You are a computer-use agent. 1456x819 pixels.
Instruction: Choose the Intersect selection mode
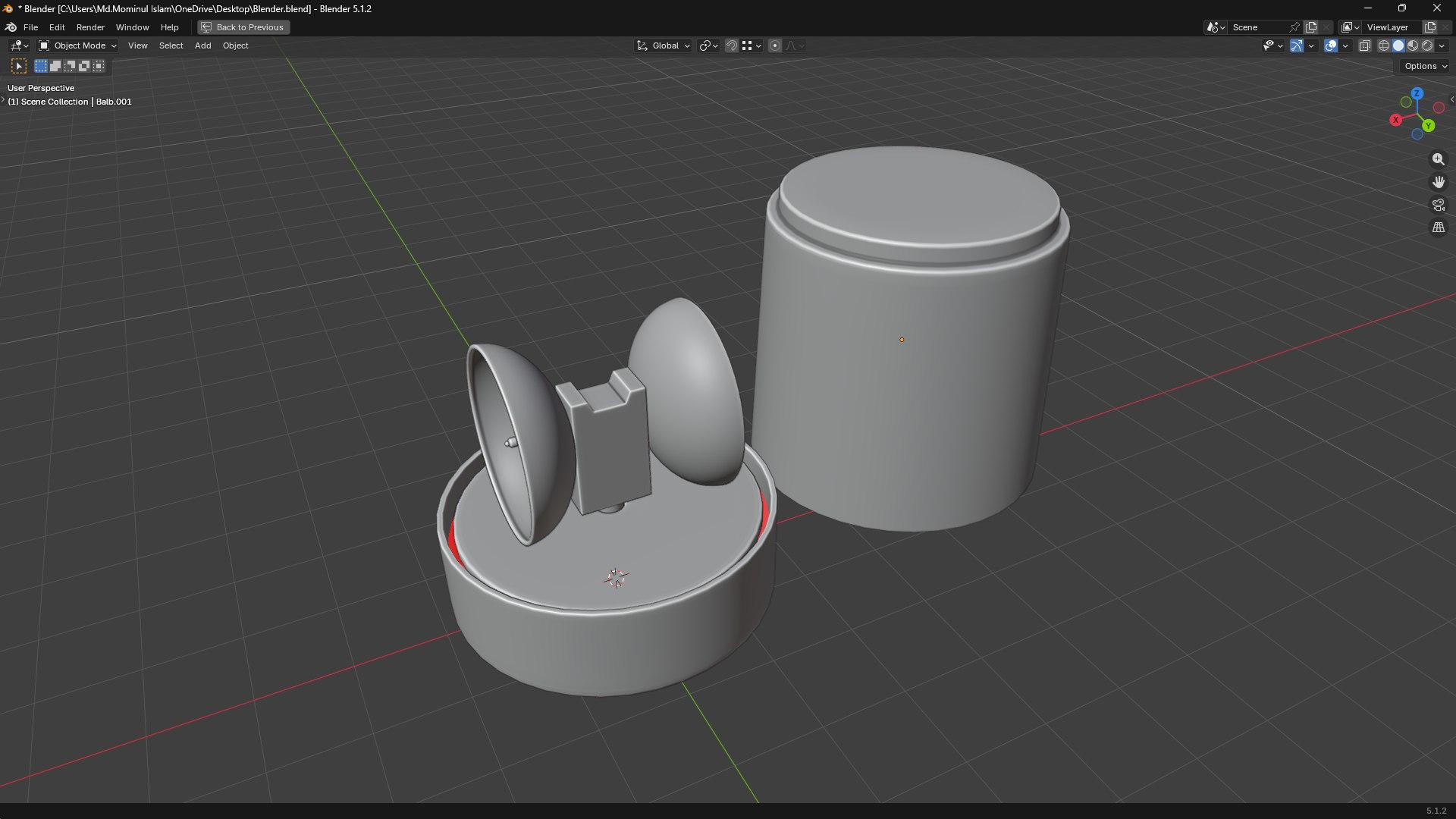99,66
